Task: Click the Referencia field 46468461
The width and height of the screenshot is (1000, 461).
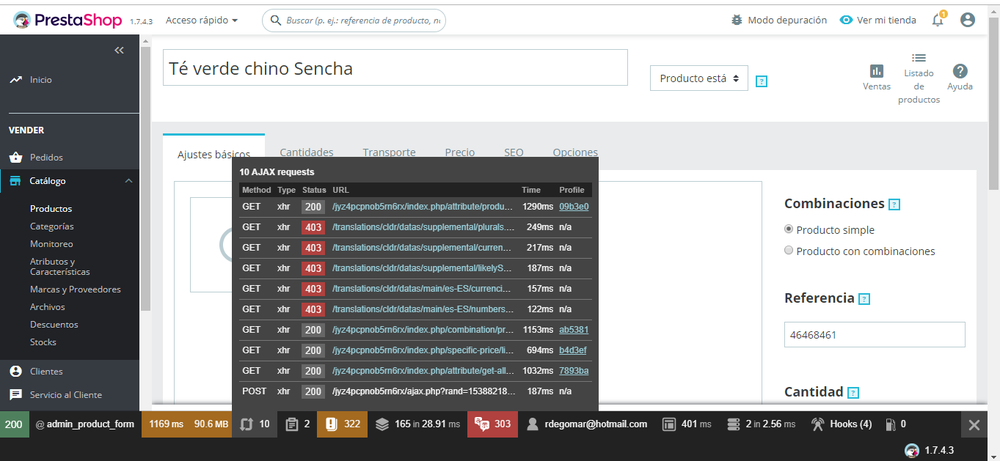Action: tap(874, 335)
